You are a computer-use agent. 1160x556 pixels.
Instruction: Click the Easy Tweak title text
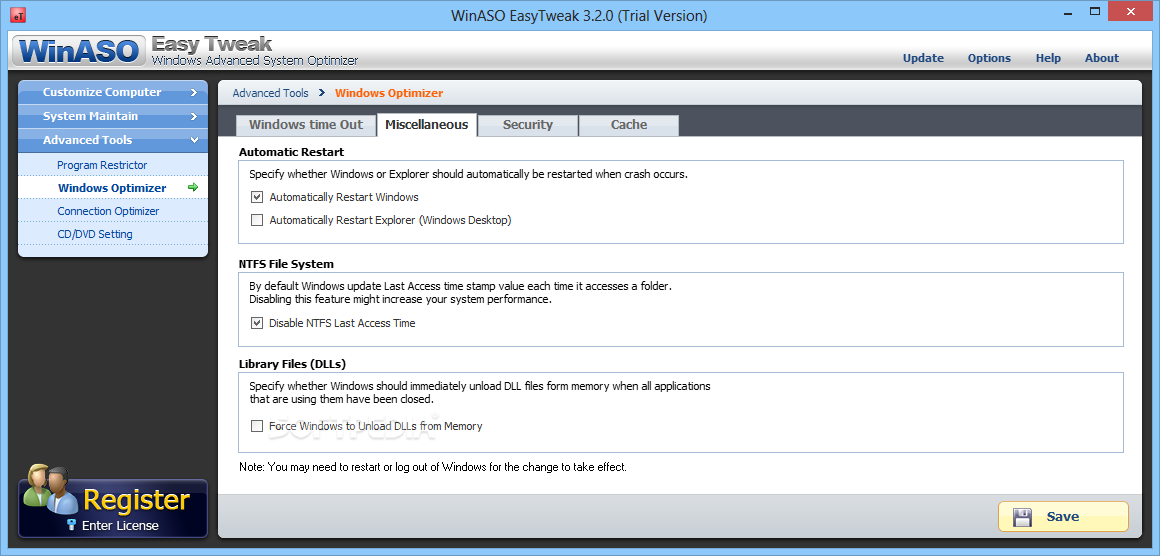(212, 43)
